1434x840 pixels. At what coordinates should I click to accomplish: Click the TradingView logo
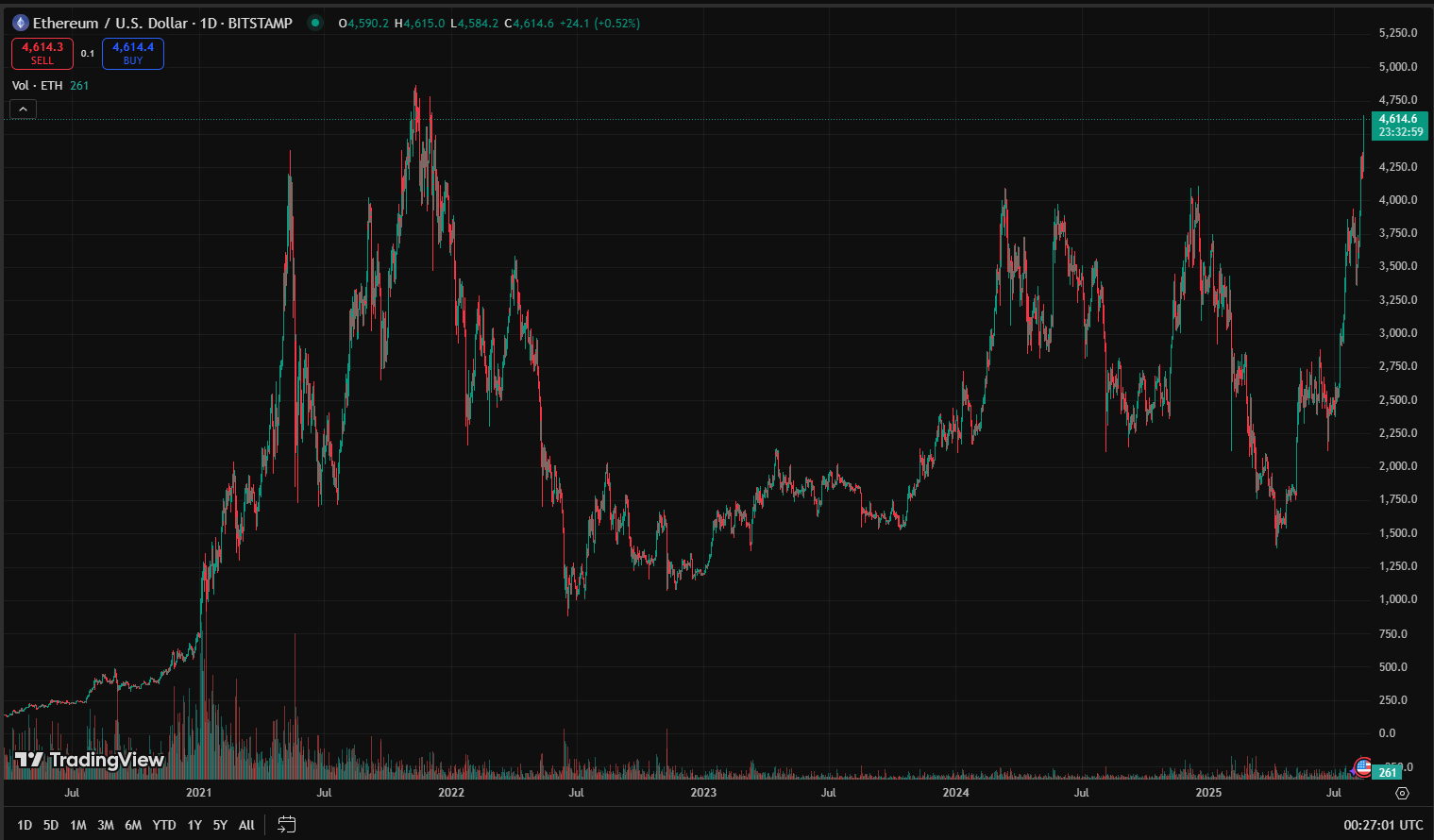(x=90, y=760)
